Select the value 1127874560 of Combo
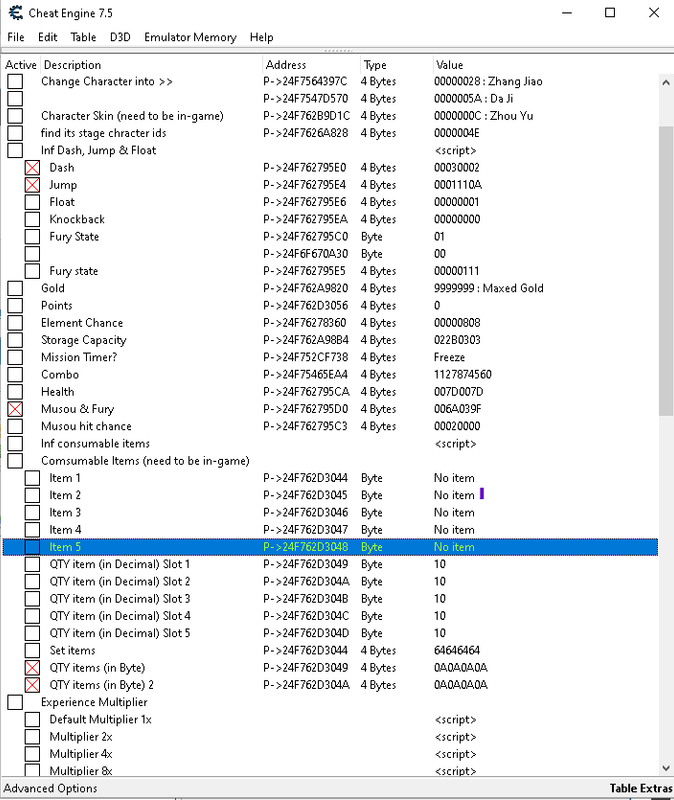 [x=462, y=374]
